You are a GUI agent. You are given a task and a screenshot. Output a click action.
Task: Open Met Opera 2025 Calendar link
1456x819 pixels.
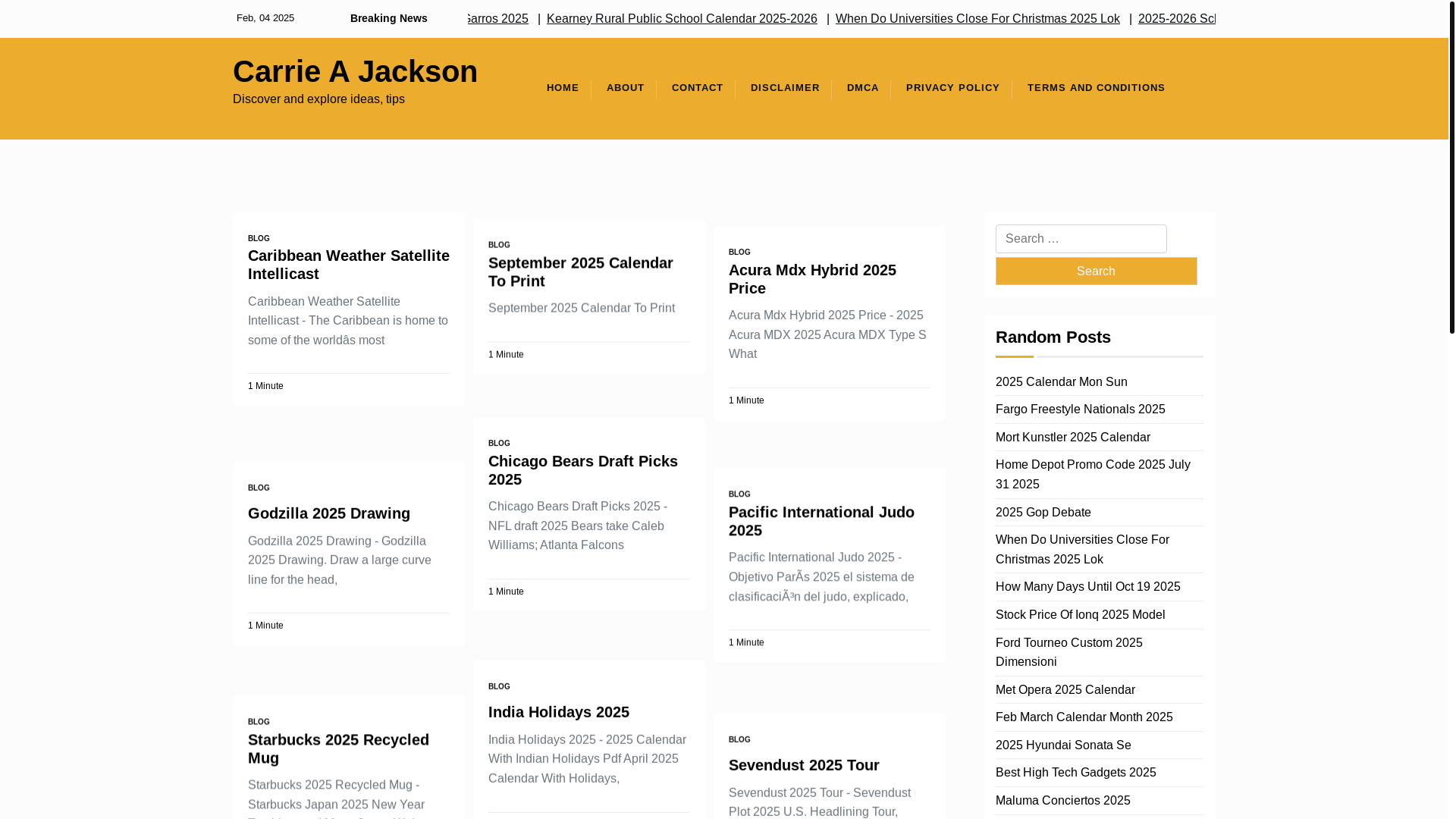tap(1065, 690)
